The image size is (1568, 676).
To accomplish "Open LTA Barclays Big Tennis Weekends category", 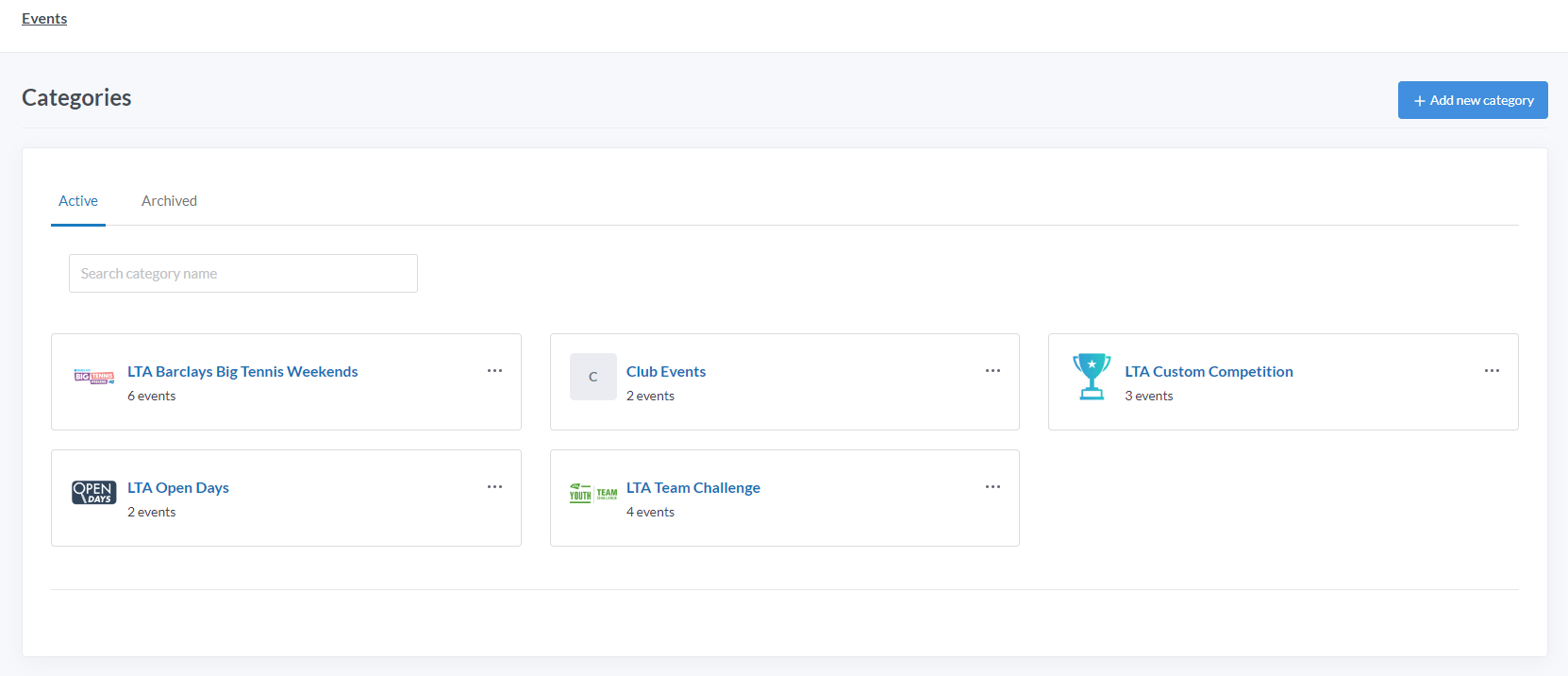I will coord(242,372).
